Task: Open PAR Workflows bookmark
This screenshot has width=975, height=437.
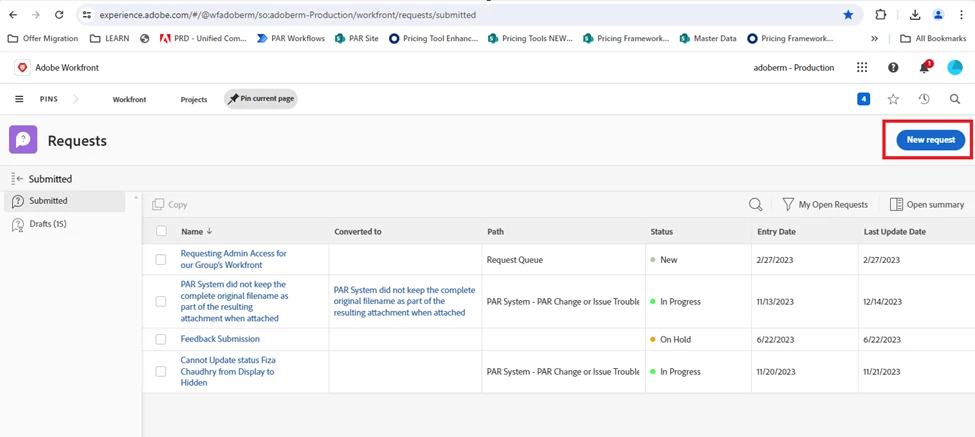Action: pyautogui.click(x=290, y=39)
